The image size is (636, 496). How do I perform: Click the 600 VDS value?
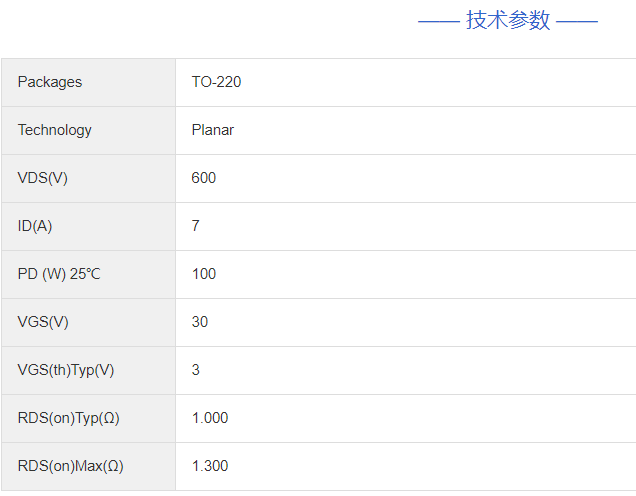[204, 178]
